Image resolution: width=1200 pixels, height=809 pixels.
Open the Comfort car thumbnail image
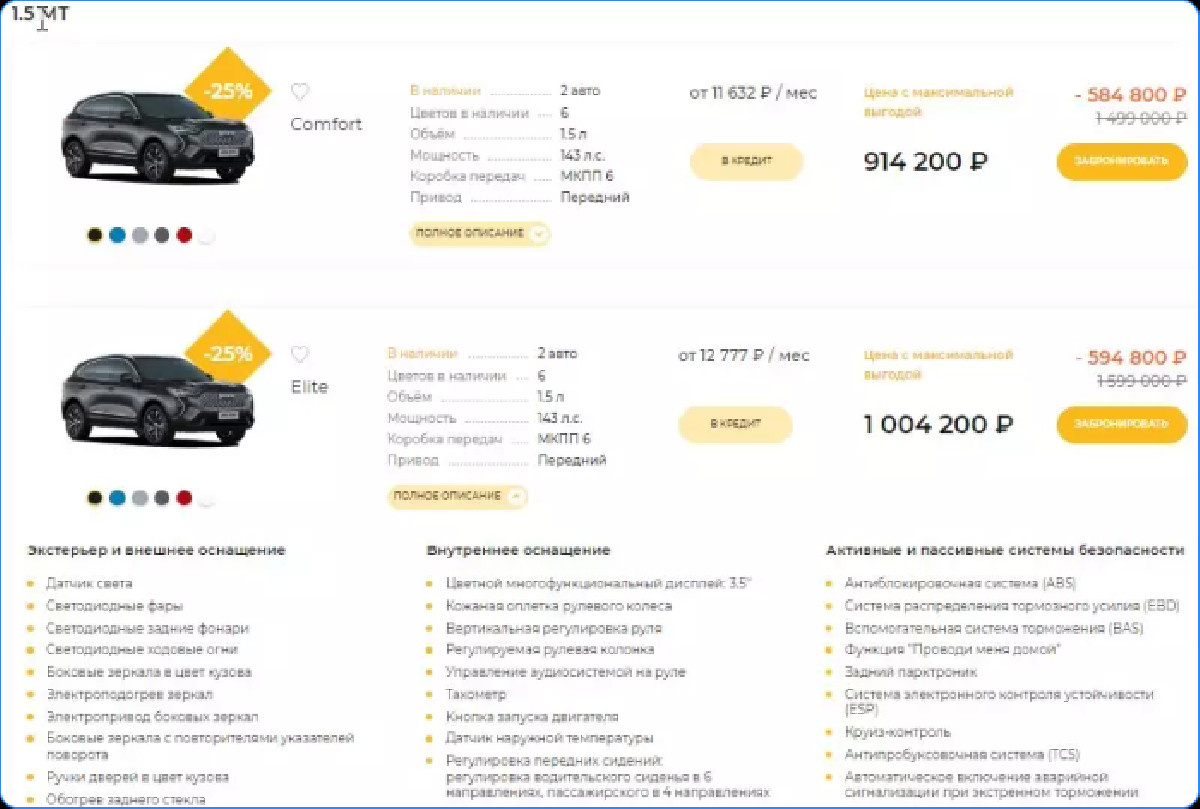(x=157, y=140)
